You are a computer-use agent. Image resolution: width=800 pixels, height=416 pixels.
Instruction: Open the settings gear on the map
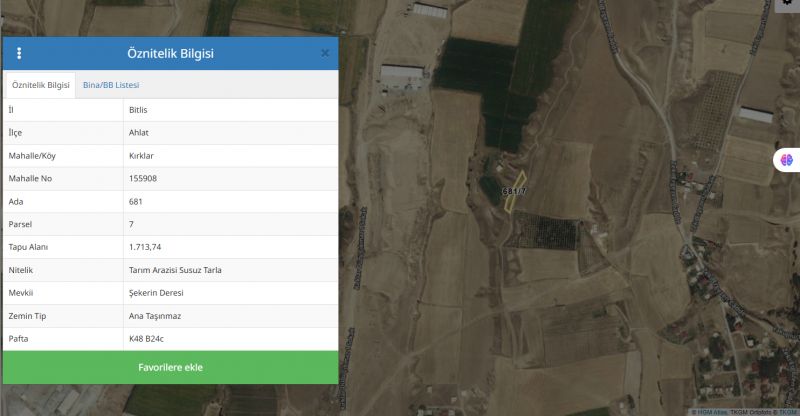click(x=787, y=4)
